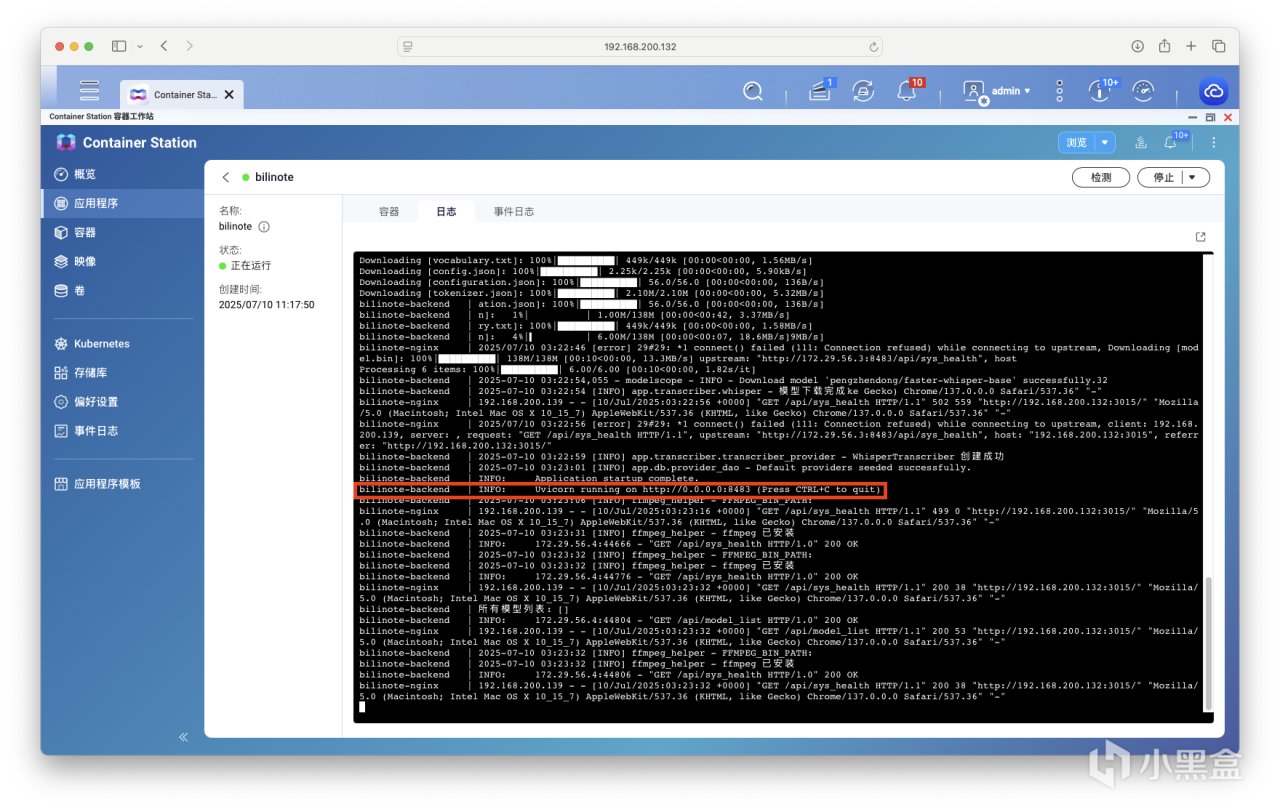This screenshot has width=1280, height=809.
Task: Open the QTS dashboard gauge icon
Action: (1143, 91)
